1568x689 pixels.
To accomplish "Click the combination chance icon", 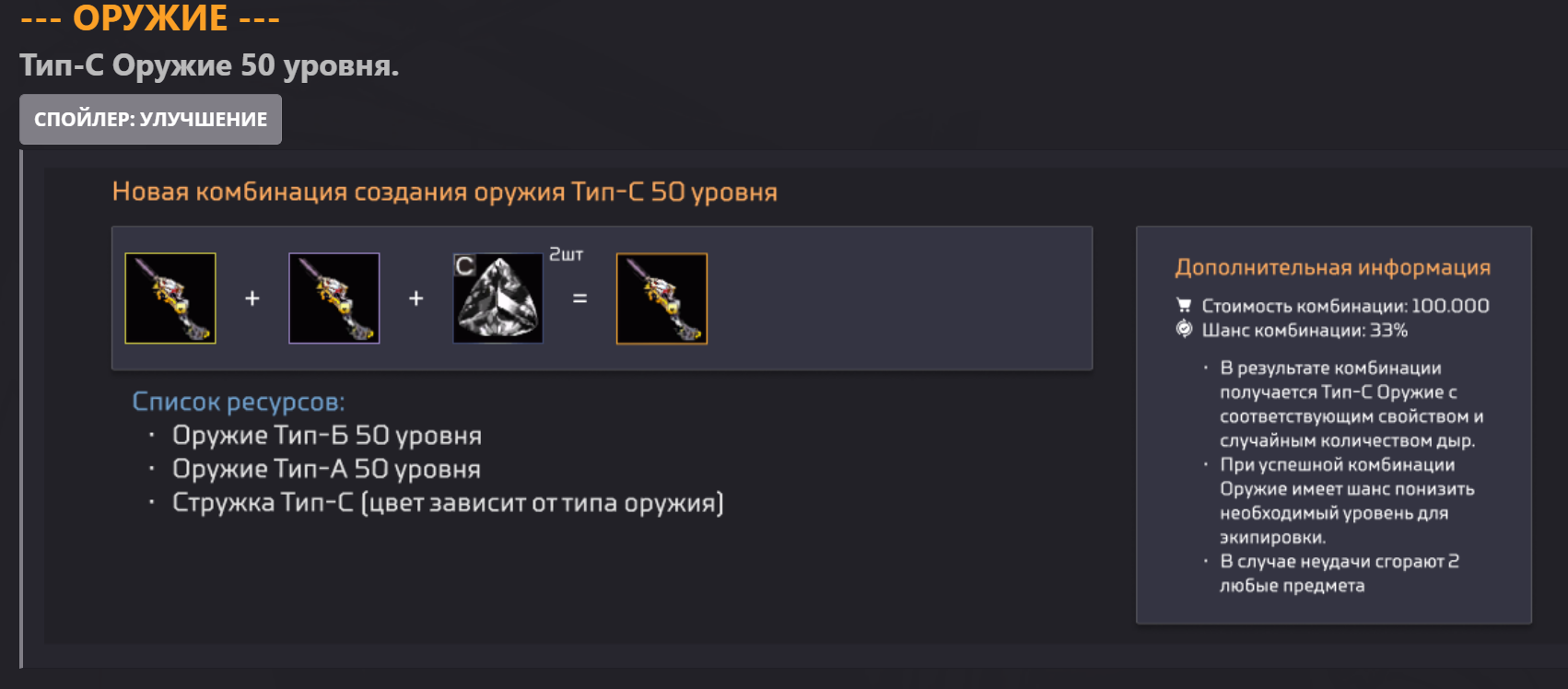I will [x=1184, y=330].
